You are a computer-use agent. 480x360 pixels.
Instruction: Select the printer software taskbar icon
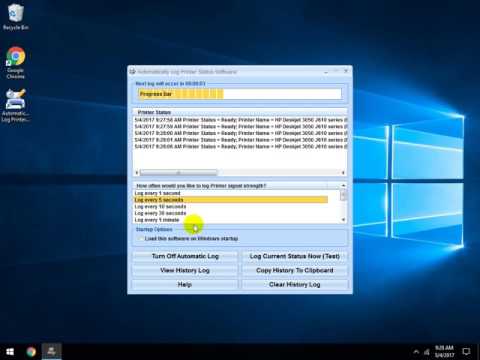point(52,351)
